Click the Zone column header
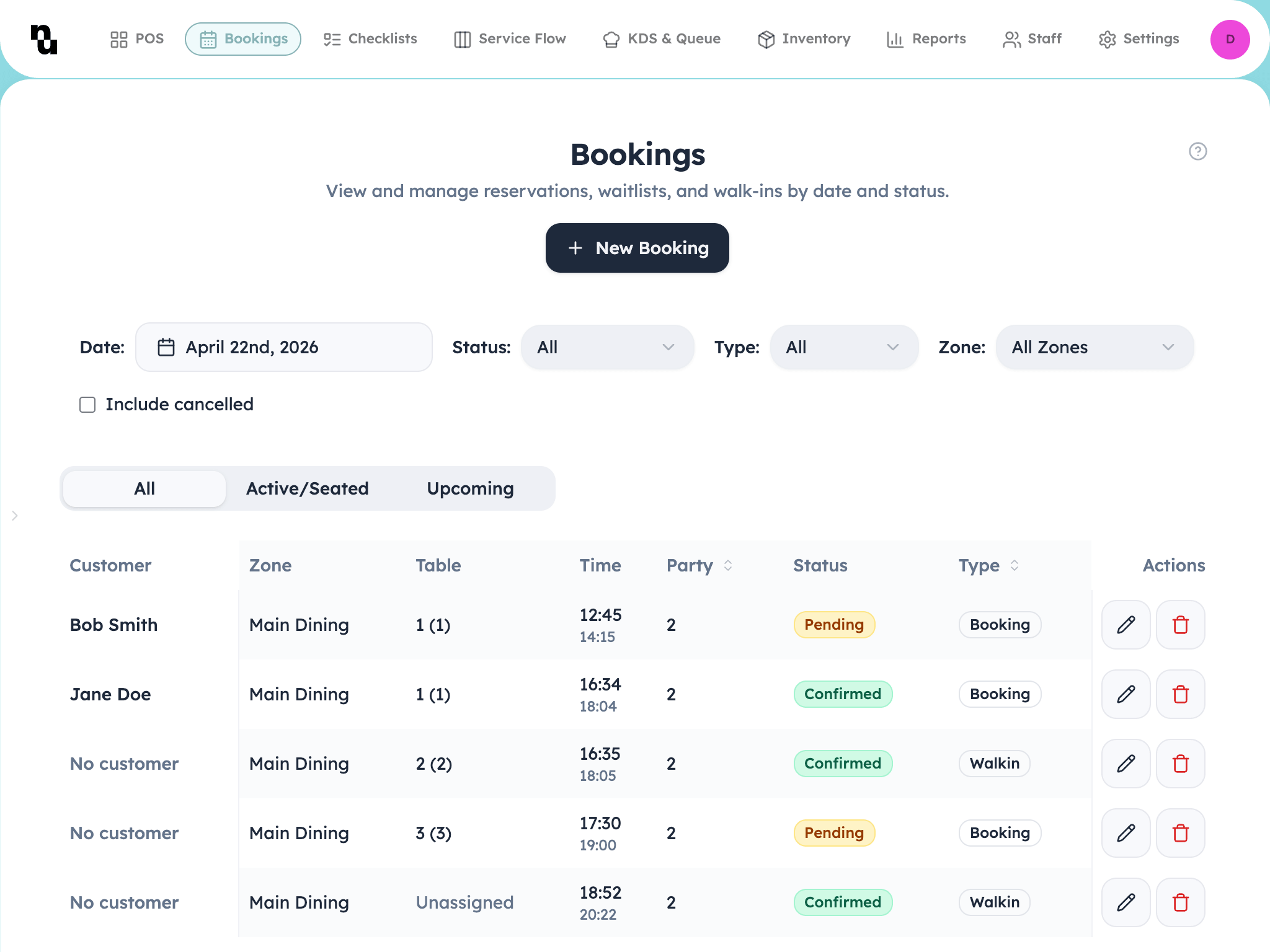 (x=270, y=565)
